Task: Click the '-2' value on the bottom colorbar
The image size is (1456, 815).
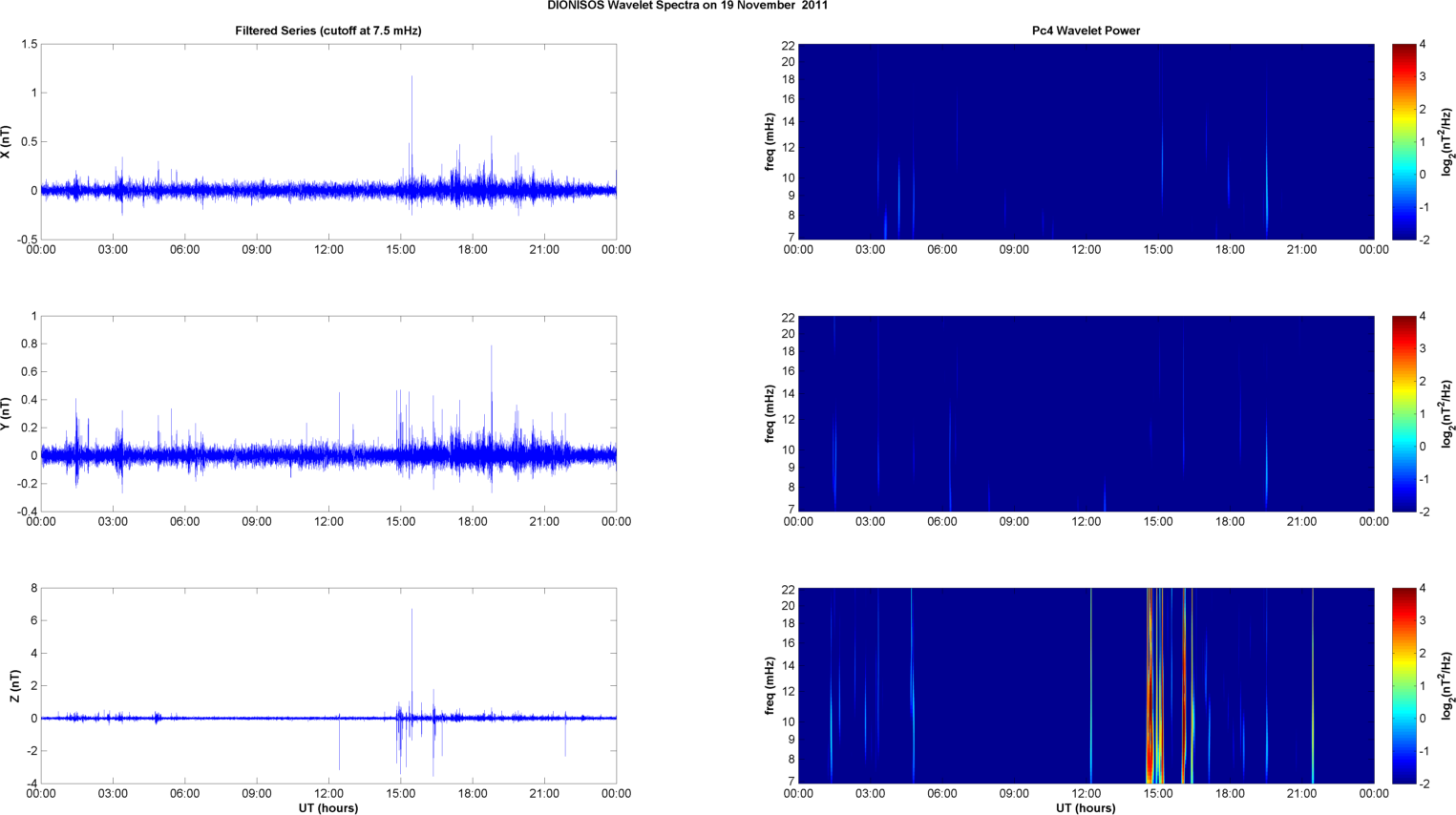Action: pyautogui.click(x=1424, y=784)
